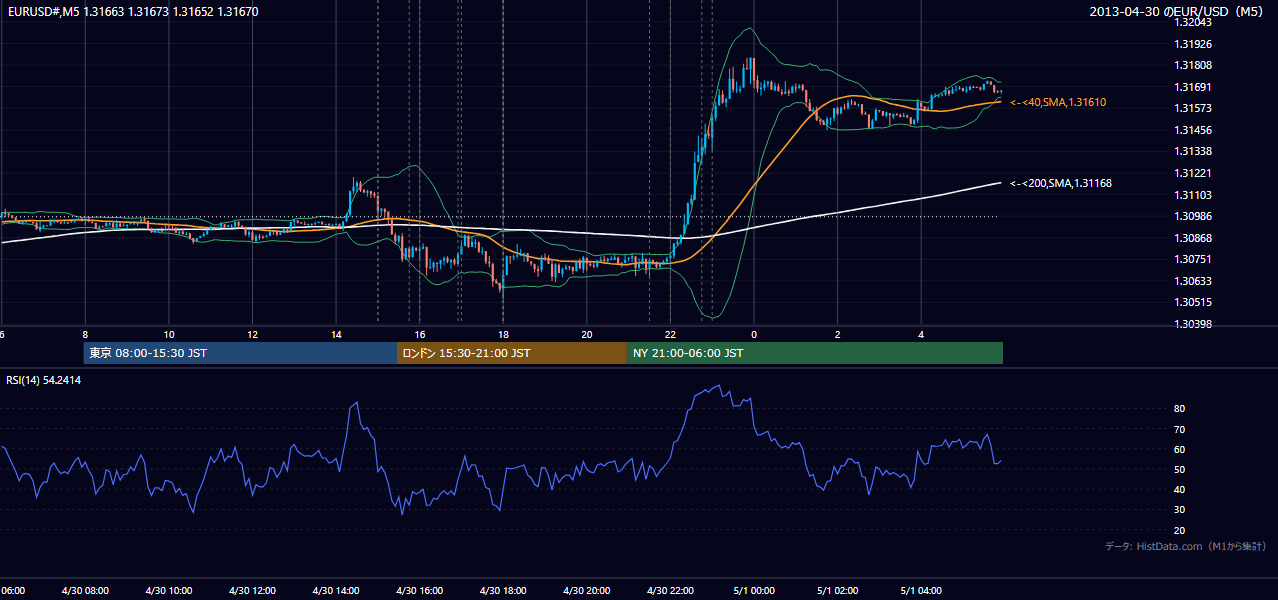Click the 5/1 04:00 time axis label
The height and width of the screenshot is (600, 1278).
click(x=921, y=591)
